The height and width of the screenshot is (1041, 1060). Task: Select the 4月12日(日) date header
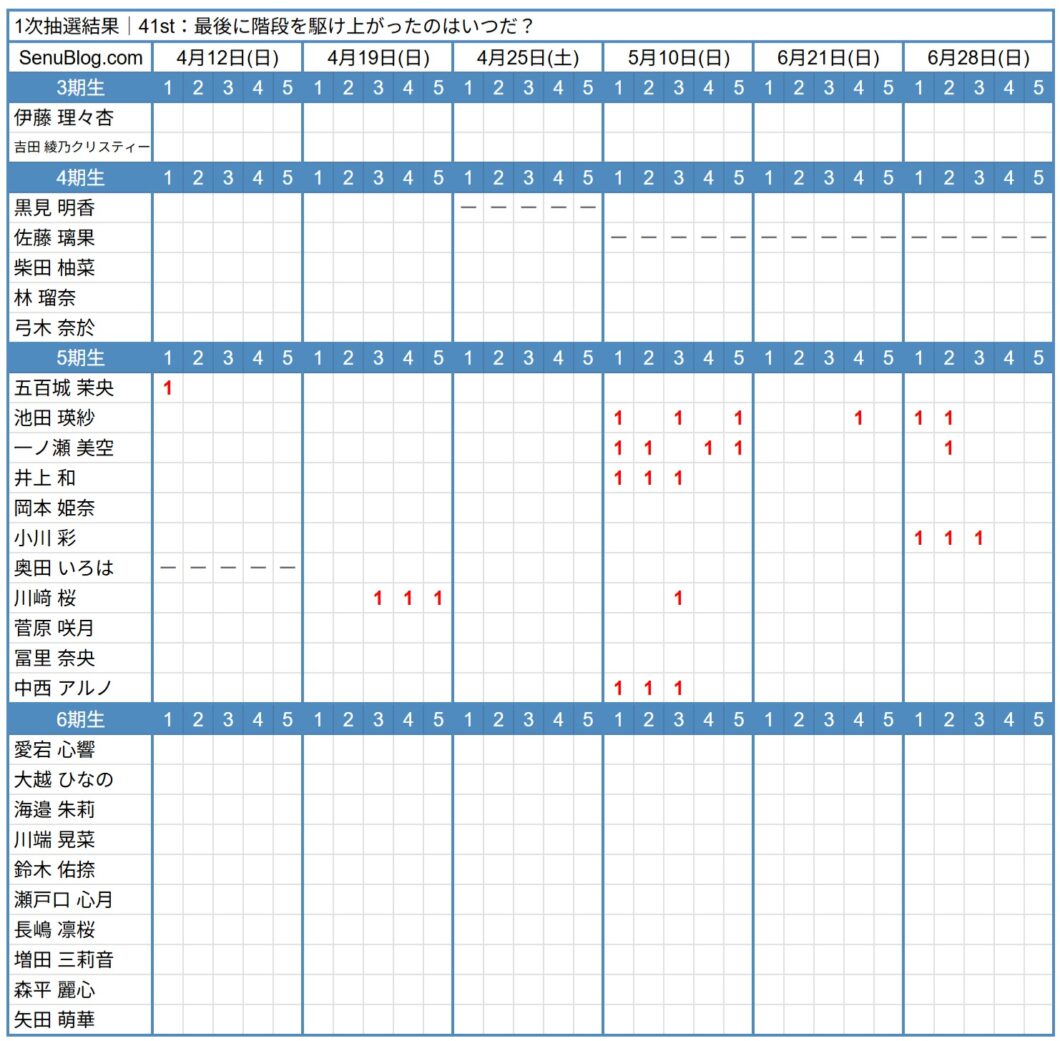[x=226, y=57]
